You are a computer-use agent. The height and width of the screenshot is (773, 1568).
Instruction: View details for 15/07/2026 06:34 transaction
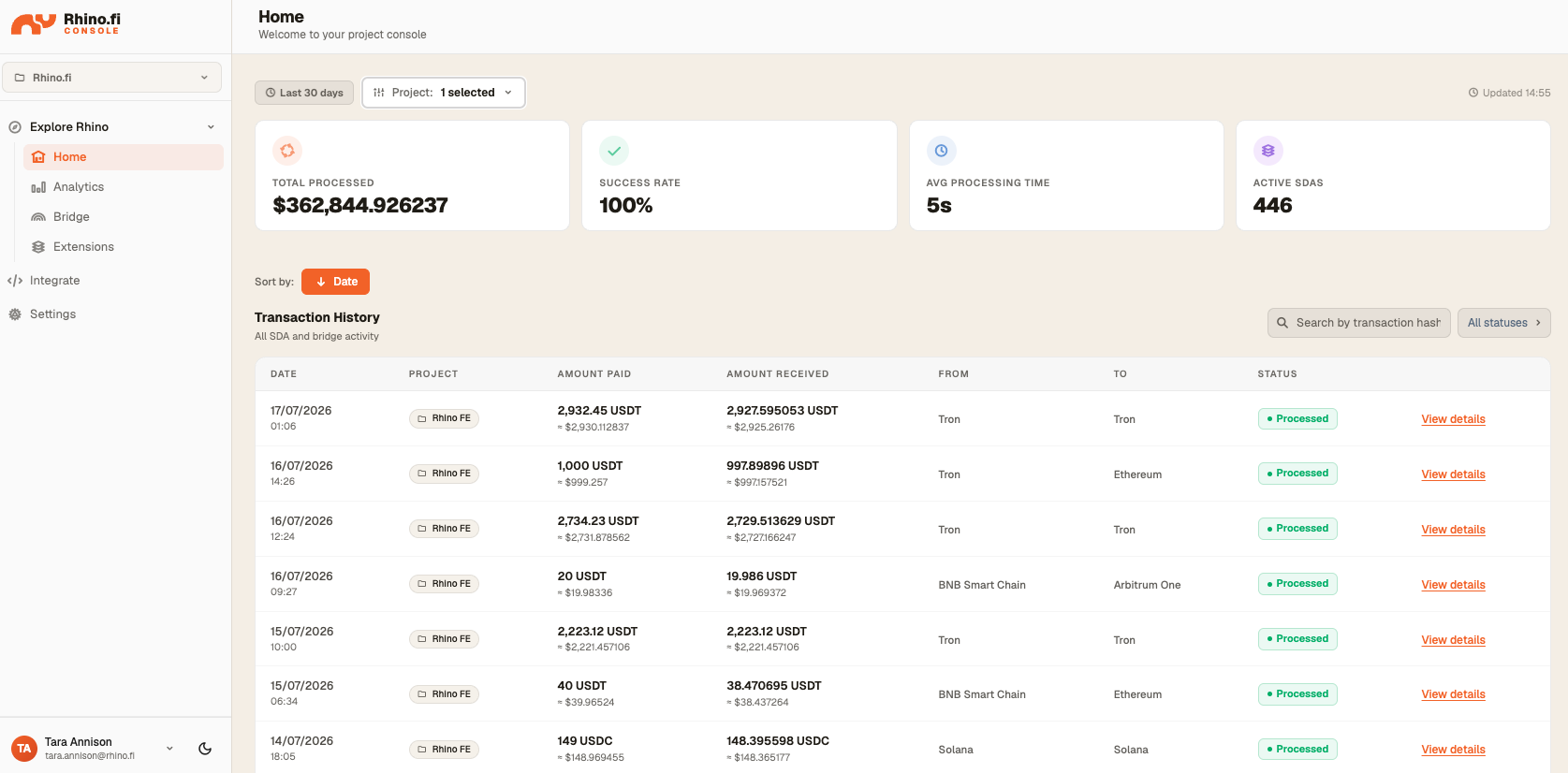click(1453, 694)
